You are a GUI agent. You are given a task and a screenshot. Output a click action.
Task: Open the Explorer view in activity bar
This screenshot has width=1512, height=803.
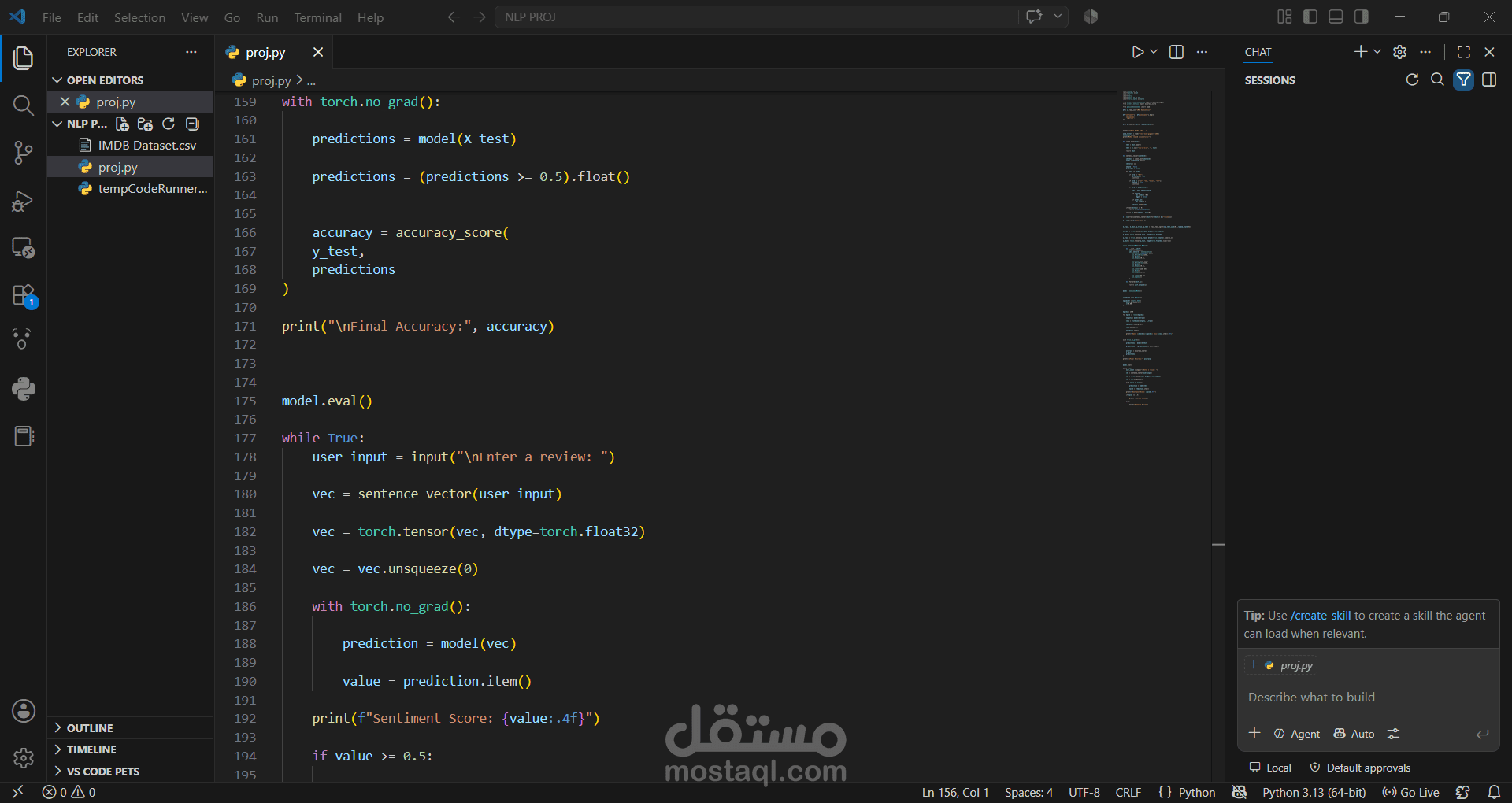coord(24,58)
